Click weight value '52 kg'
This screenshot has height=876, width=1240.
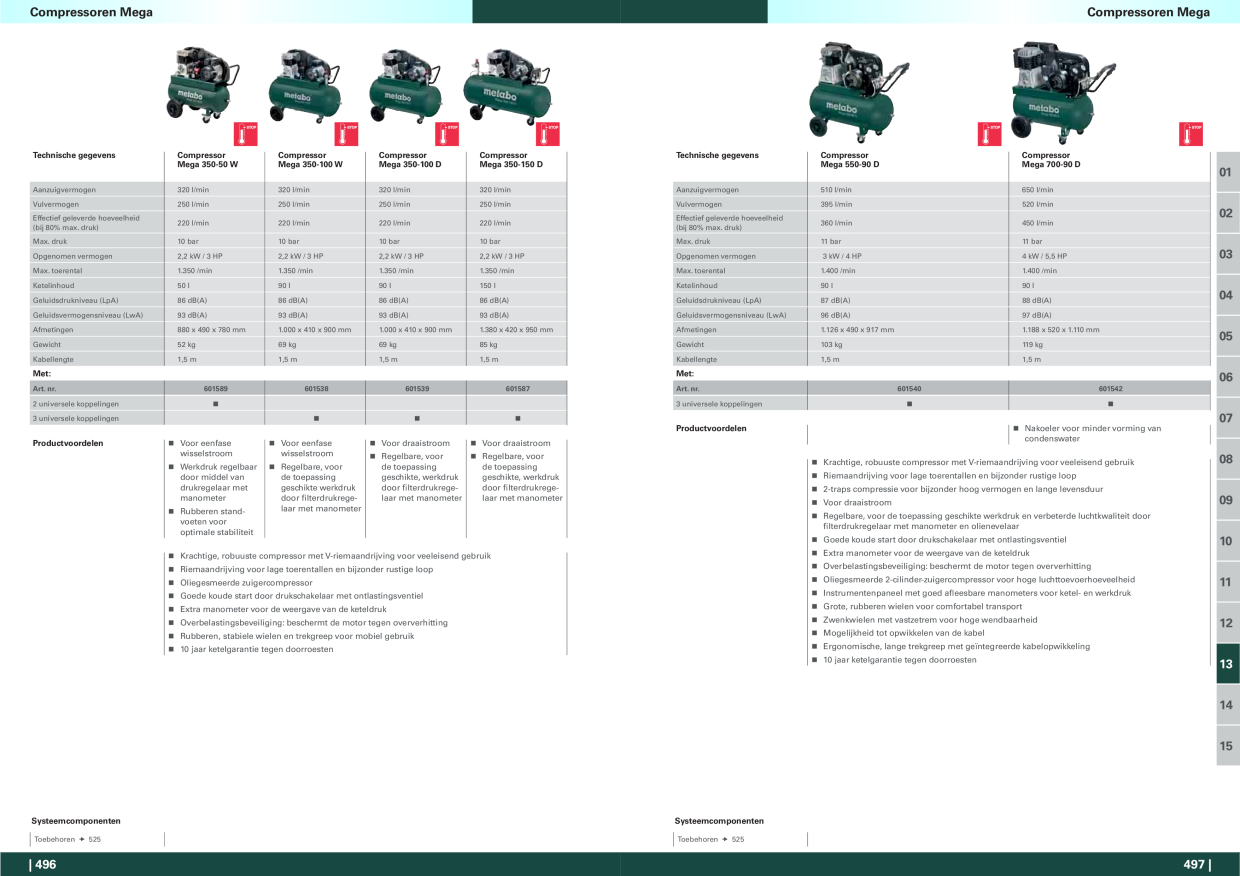pyautogui.click(x=187, y=344)
